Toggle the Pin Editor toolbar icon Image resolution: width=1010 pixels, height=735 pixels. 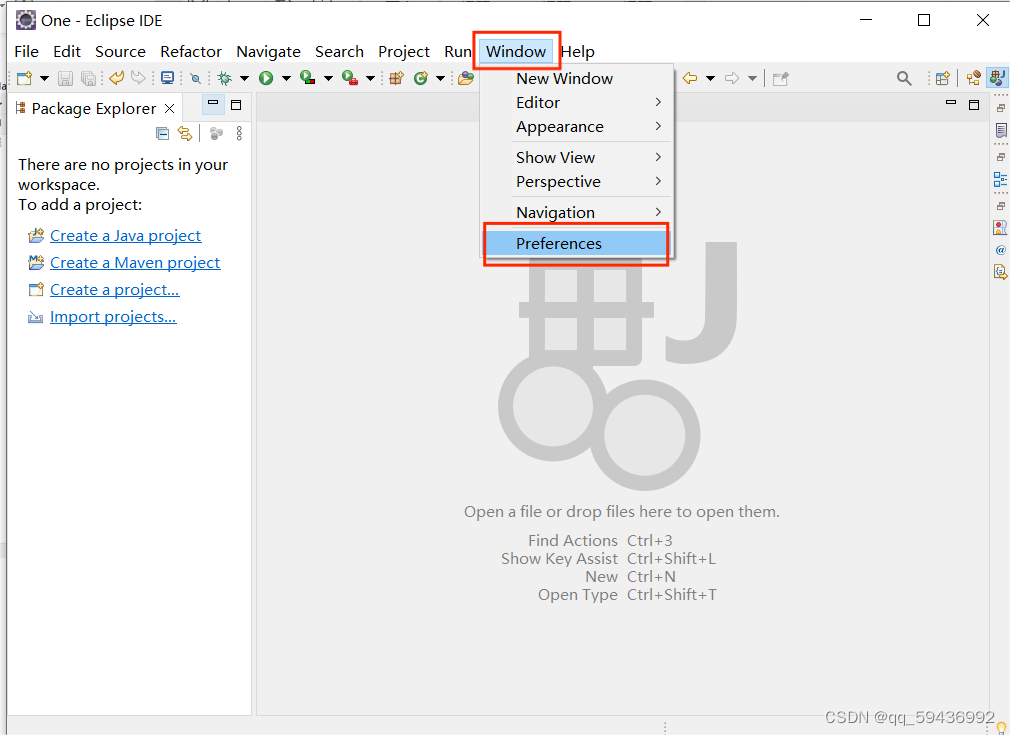tap(781, 79)
